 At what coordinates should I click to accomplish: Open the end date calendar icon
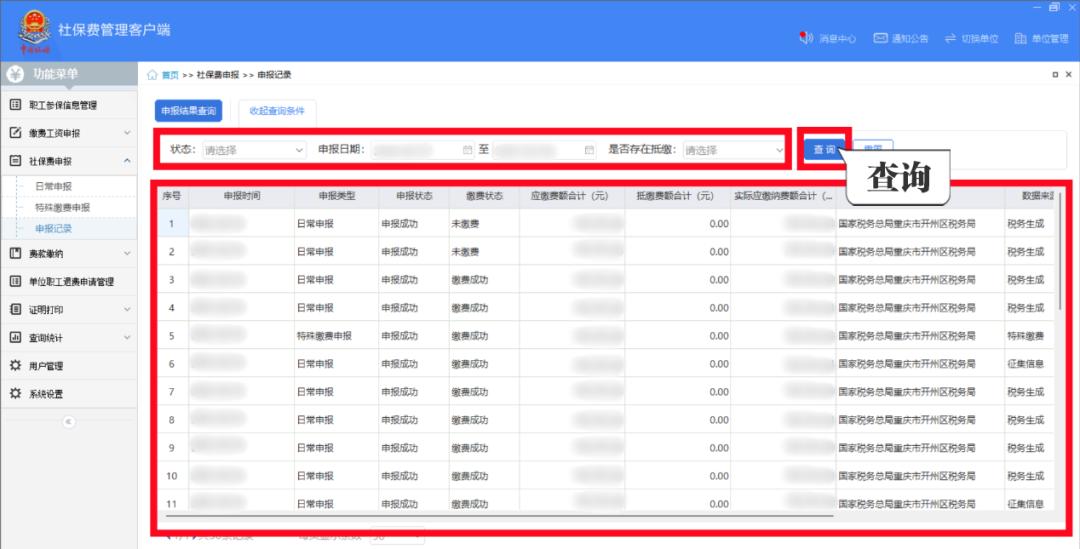point(589,150)
